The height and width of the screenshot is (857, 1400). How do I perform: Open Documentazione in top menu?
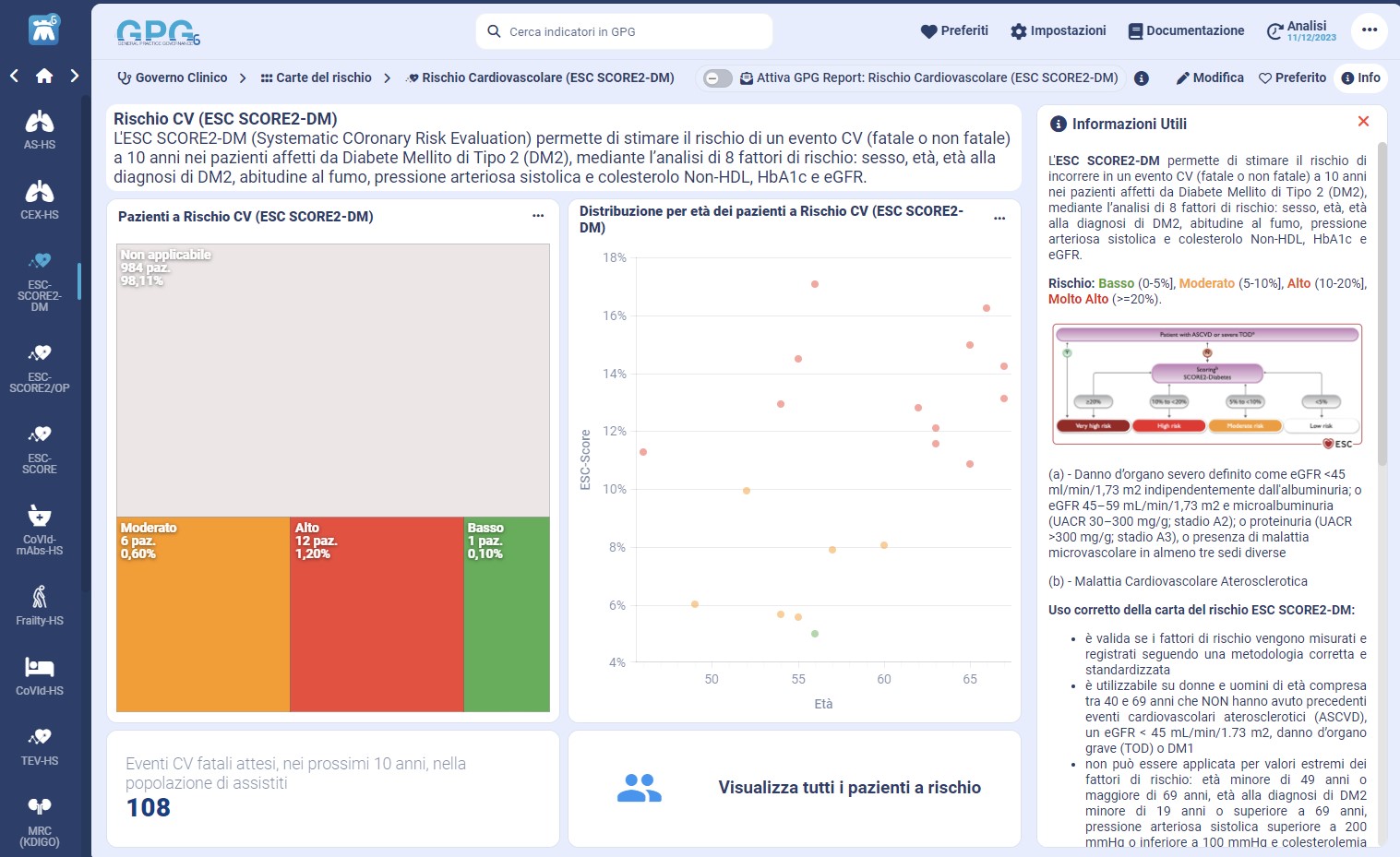(x=1186, y=30)
